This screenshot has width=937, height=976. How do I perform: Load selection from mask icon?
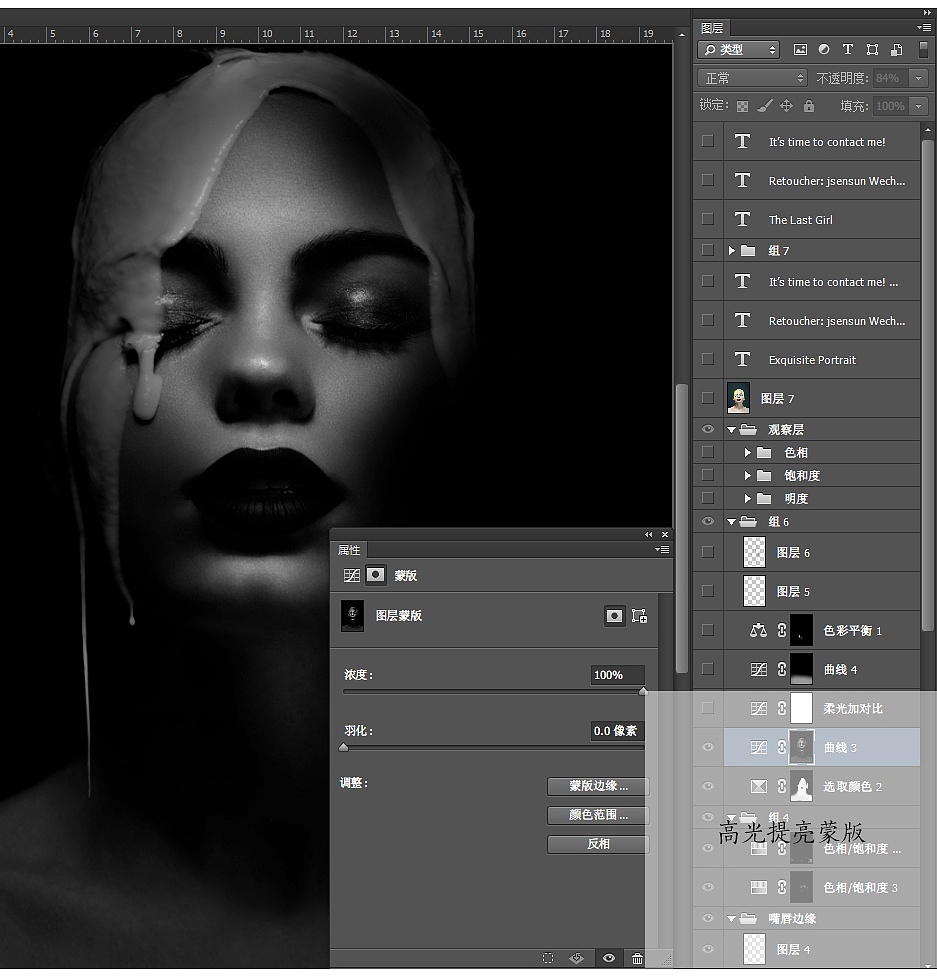(548, 958)
